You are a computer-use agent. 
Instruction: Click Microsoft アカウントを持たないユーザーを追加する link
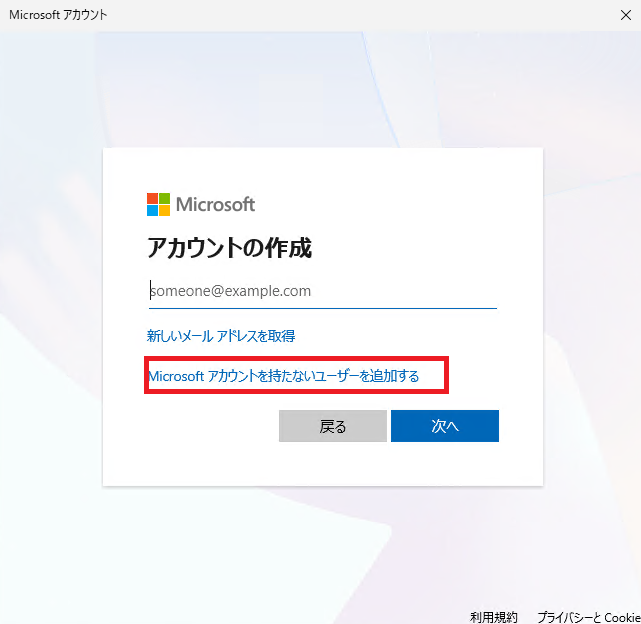tap(284, 376)
